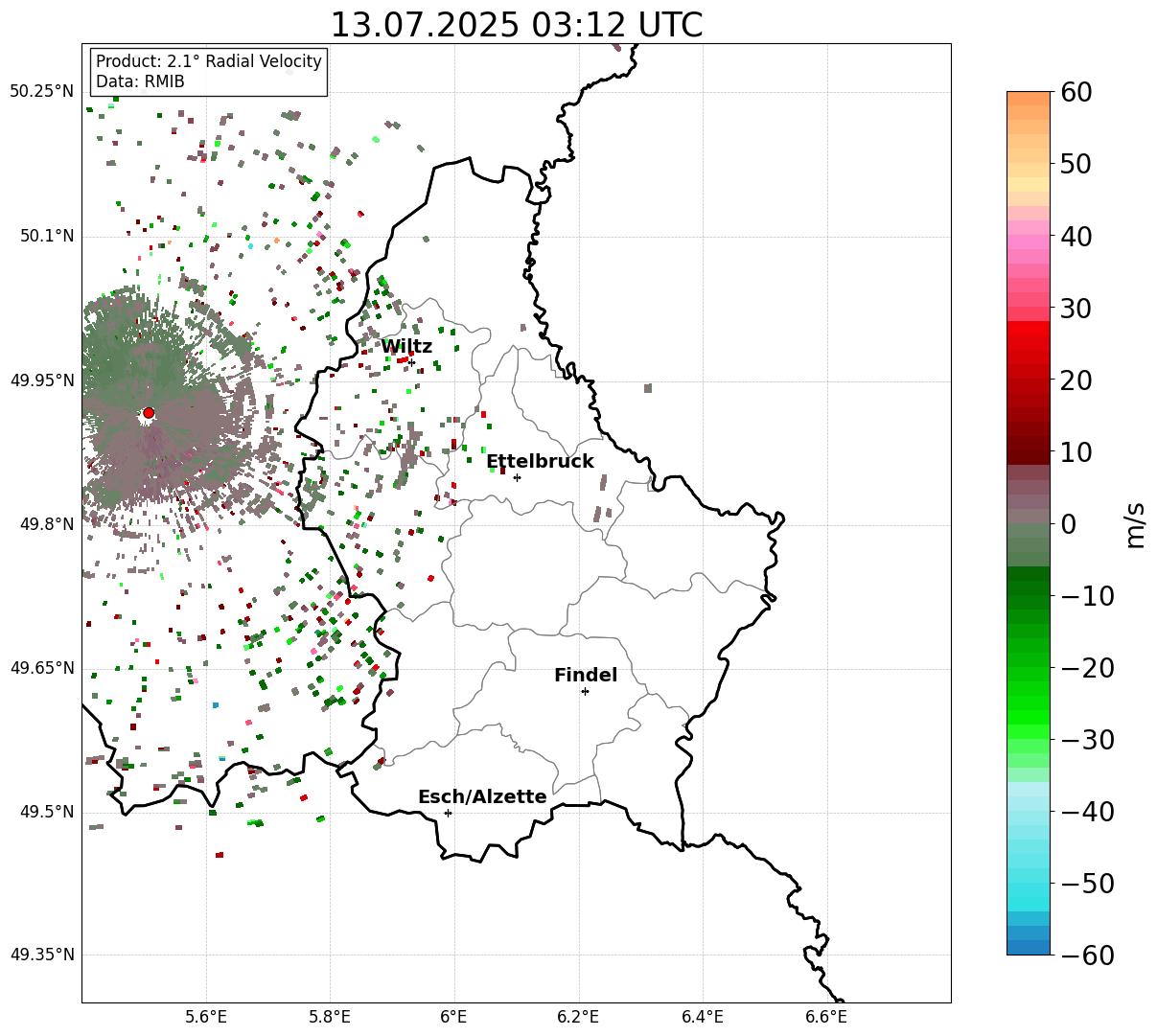Click the colorbar tick label −60
The height and width of the screenshot is (1036, 1157).
[1086, 955]
